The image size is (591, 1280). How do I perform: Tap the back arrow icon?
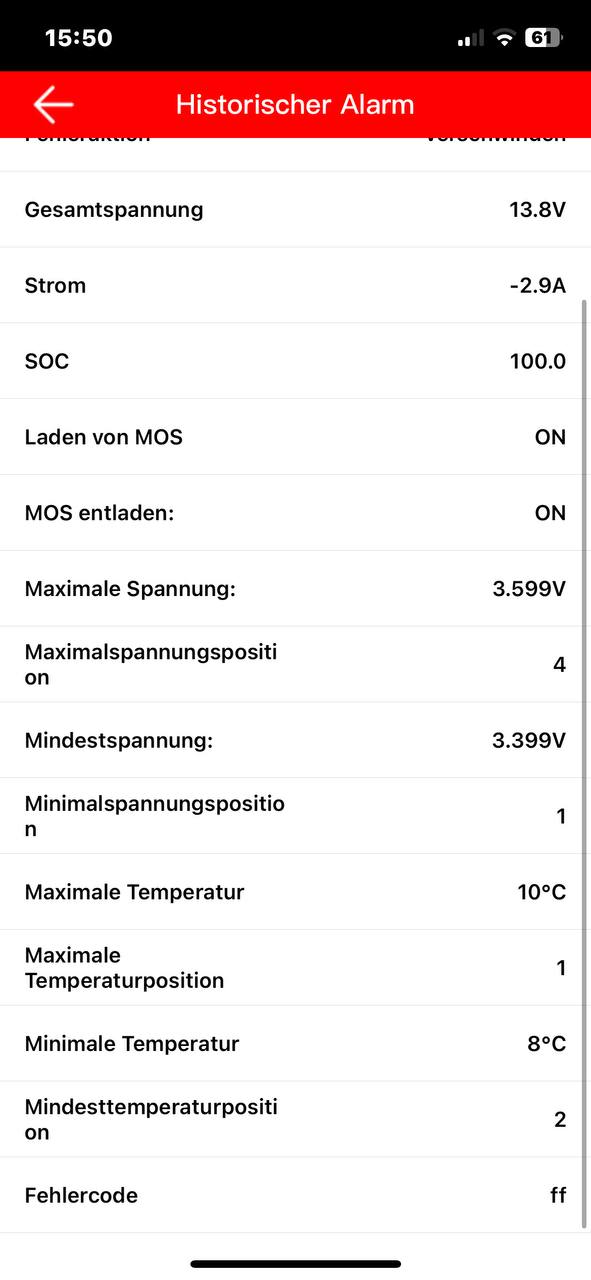[53, 104]
